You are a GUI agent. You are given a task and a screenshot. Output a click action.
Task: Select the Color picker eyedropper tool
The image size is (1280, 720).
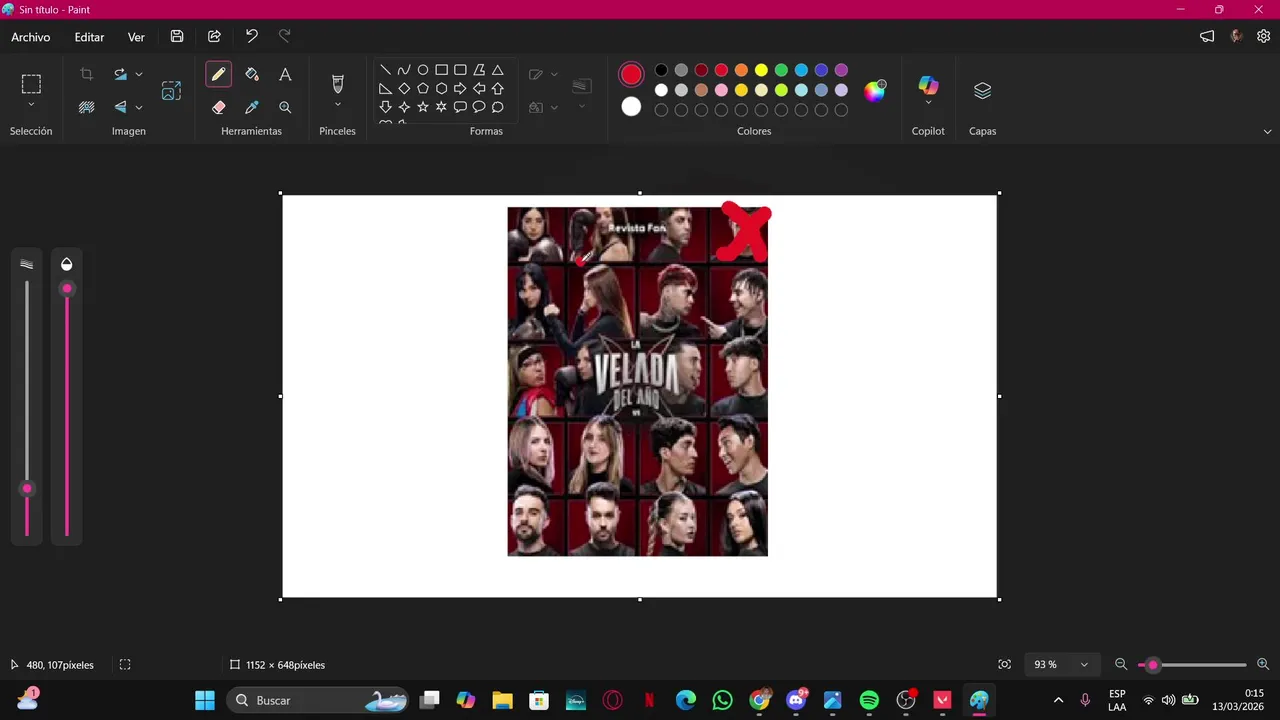click(252, 107)
